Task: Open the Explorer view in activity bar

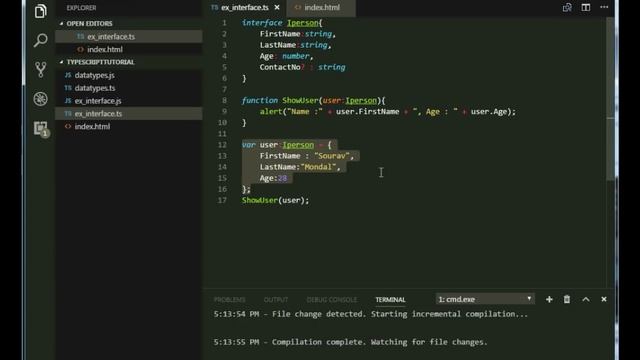Action: coord(40,11)
